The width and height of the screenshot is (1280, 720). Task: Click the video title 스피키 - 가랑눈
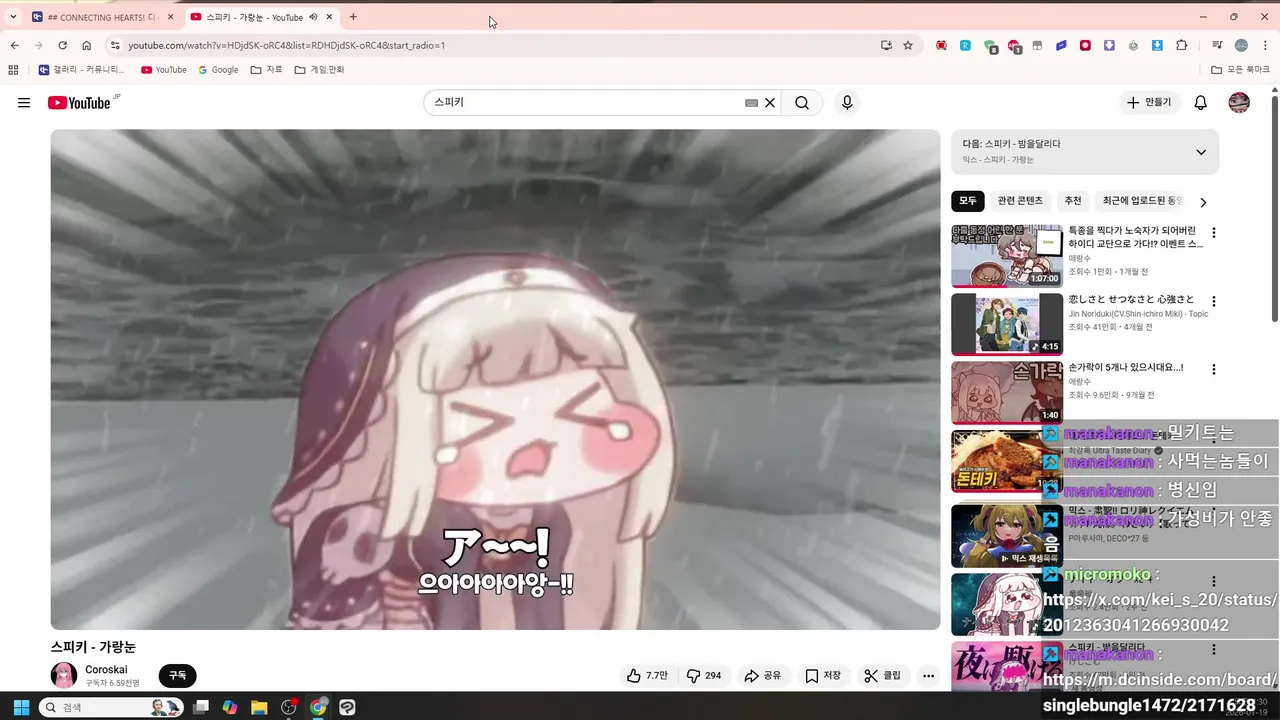coord(93,647)
